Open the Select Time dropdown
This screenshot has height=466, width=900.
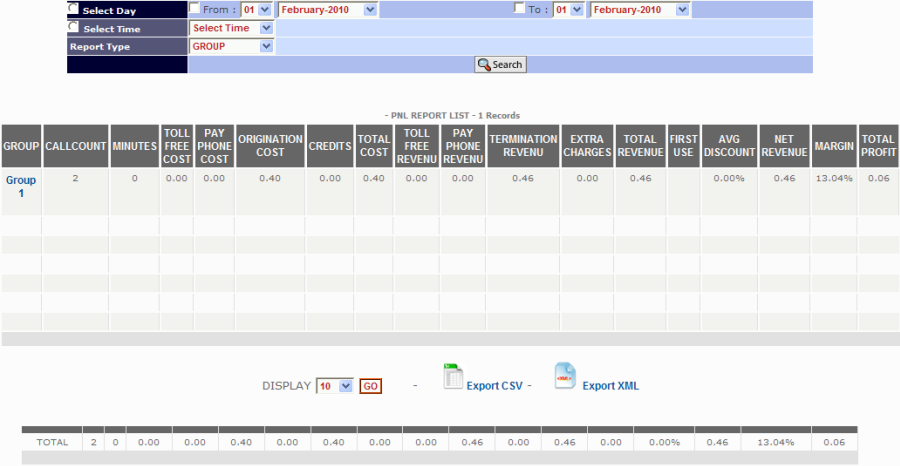pyautogui.click(x=232, y=28)
